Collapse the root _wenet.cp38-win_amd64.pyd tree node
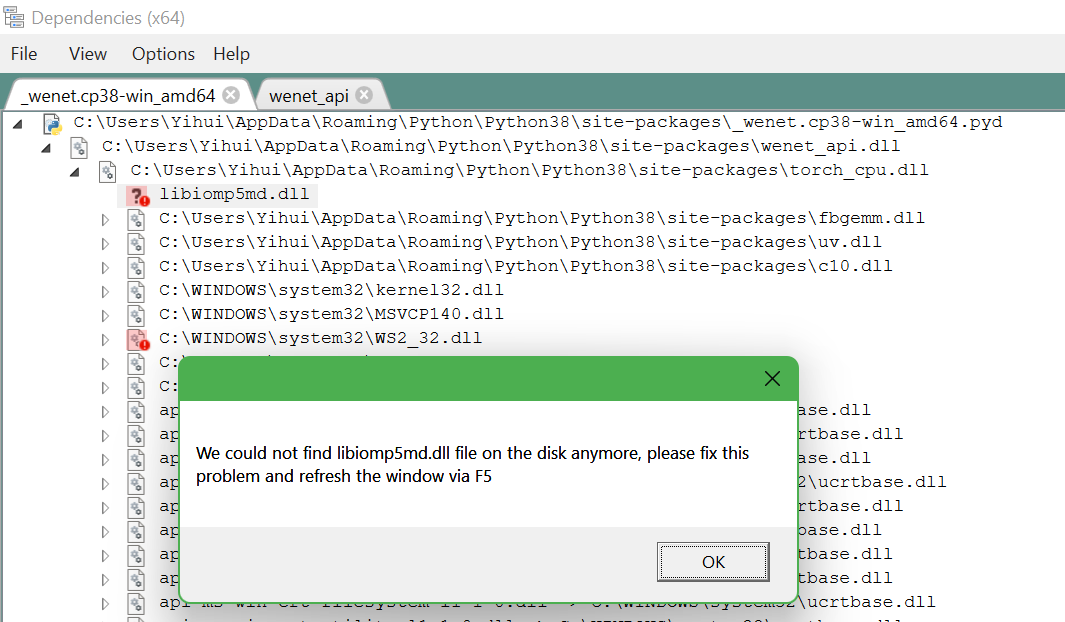The width and height of the screenshot is (1065, 622). pyautogui.click(x=16, y=122)
